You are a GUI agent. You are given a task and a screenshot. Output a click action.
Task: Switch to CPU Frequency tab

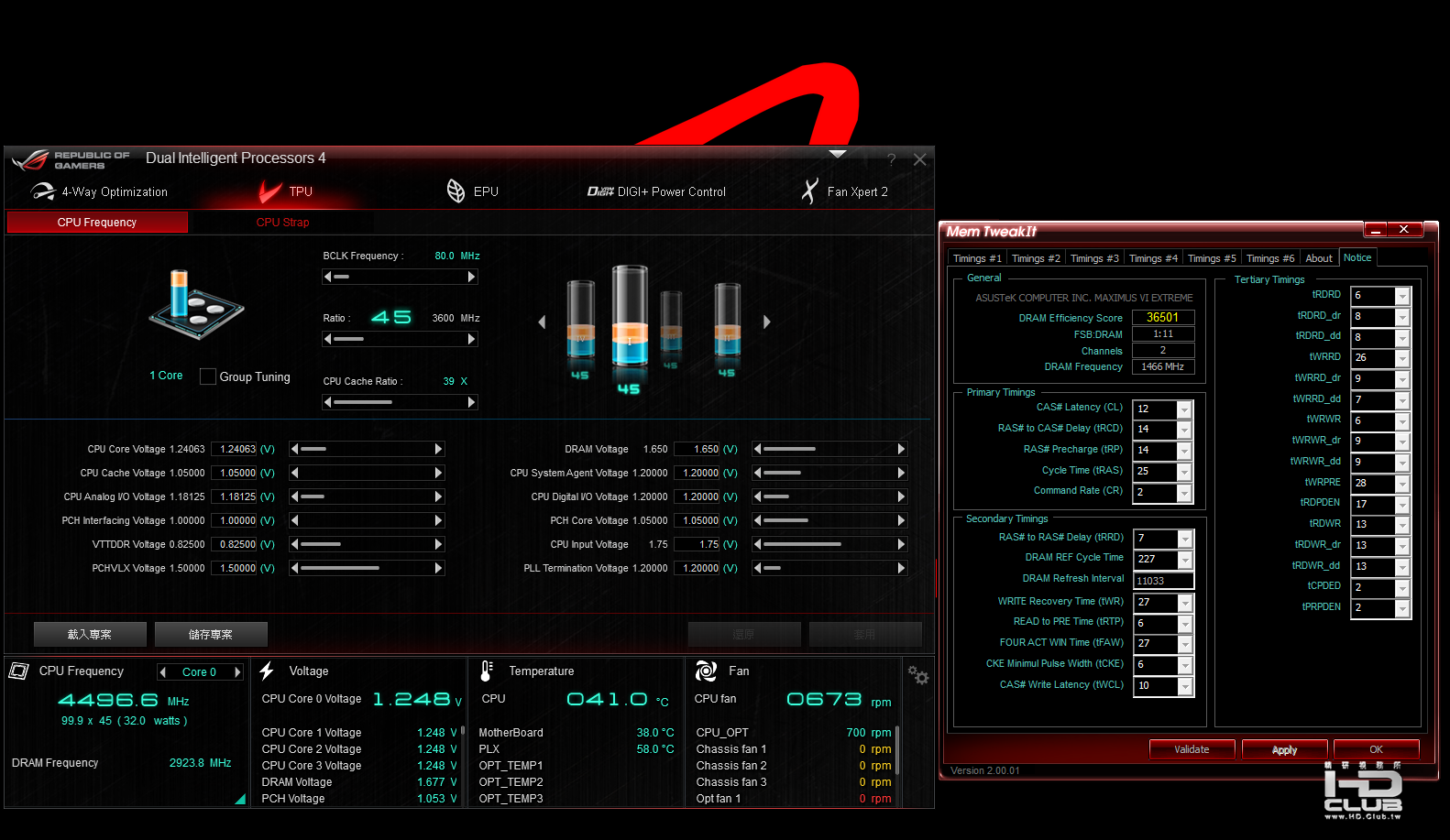(x=97, y=223)
